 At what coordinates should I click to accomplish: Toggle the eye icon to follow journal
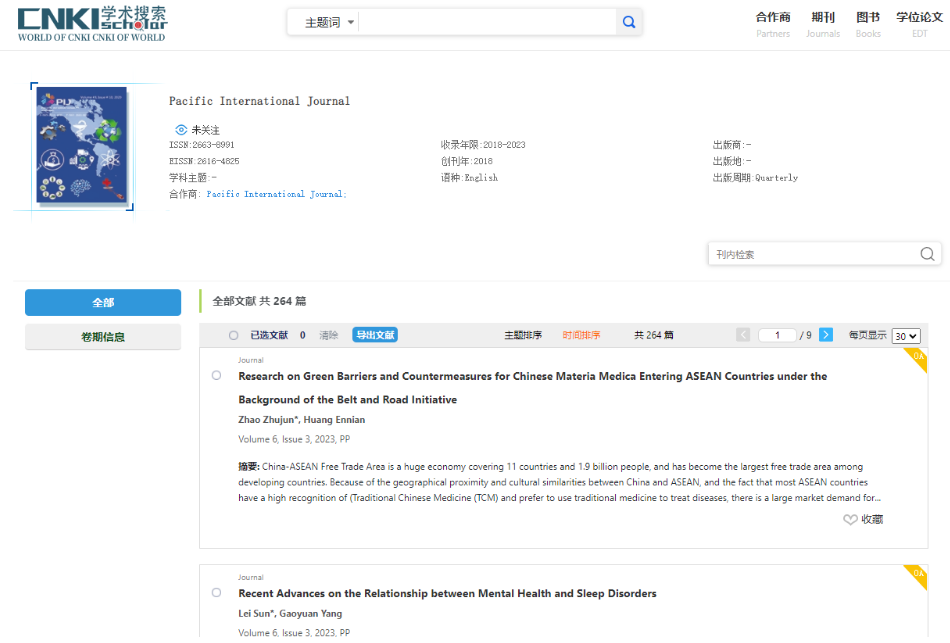[x=181, y=130]
